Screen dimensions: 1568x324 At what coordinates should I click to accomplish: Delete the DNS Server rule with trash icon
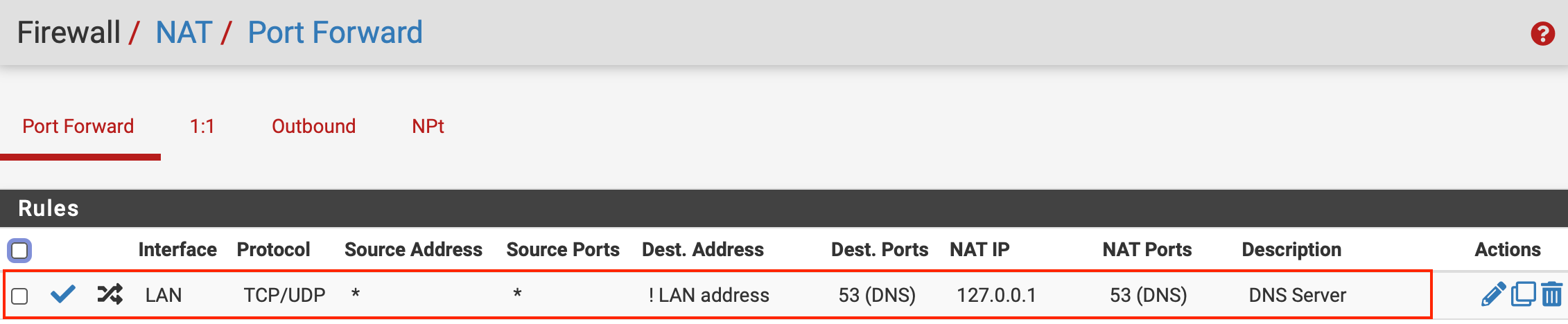click(x=1551, y=294)
